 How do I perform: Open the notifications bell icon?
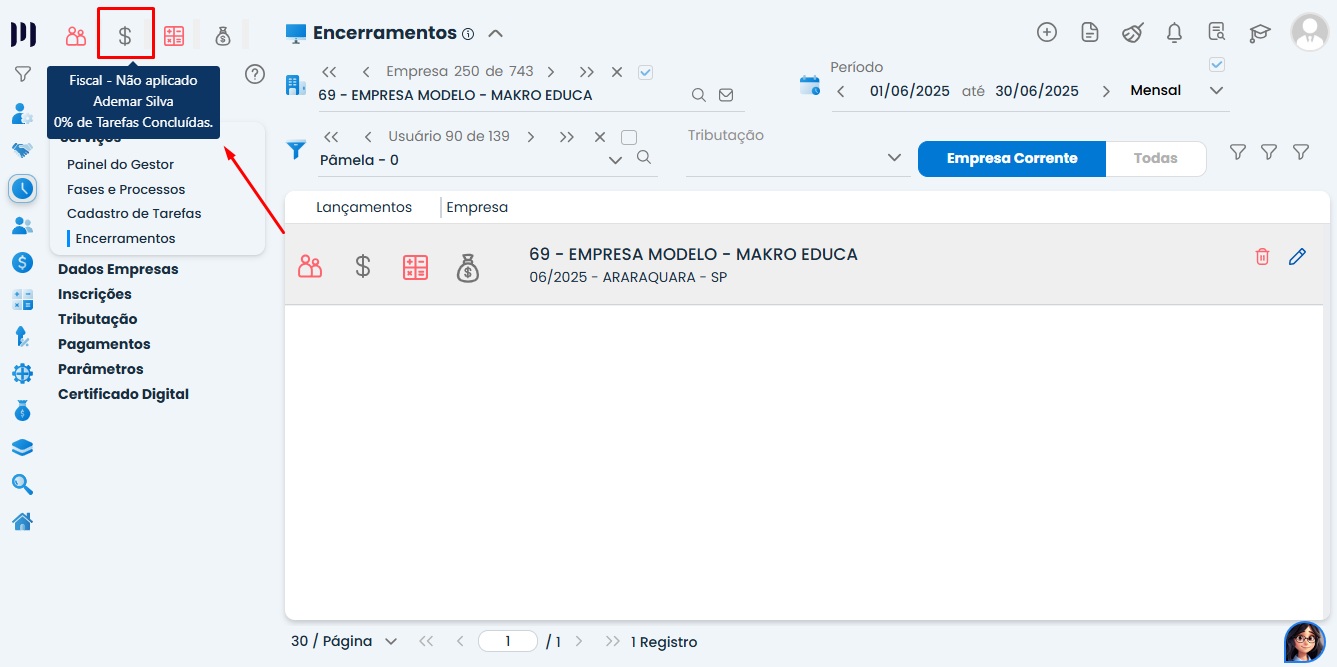pos(1175,33)
